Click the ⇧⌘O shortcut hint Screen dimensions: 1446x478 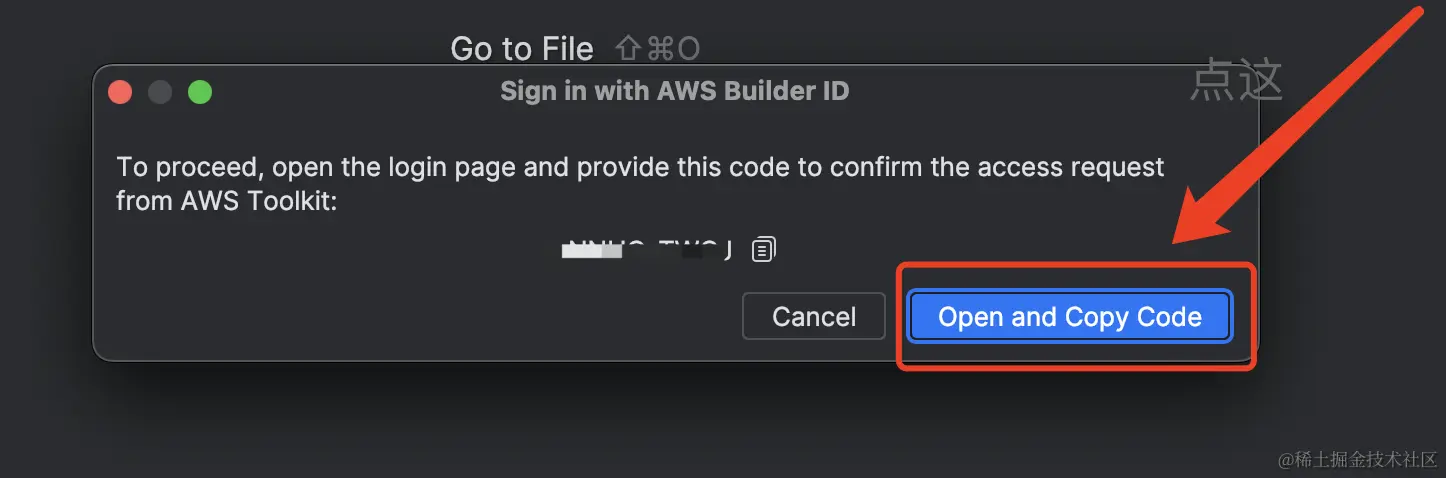[657, 48]
